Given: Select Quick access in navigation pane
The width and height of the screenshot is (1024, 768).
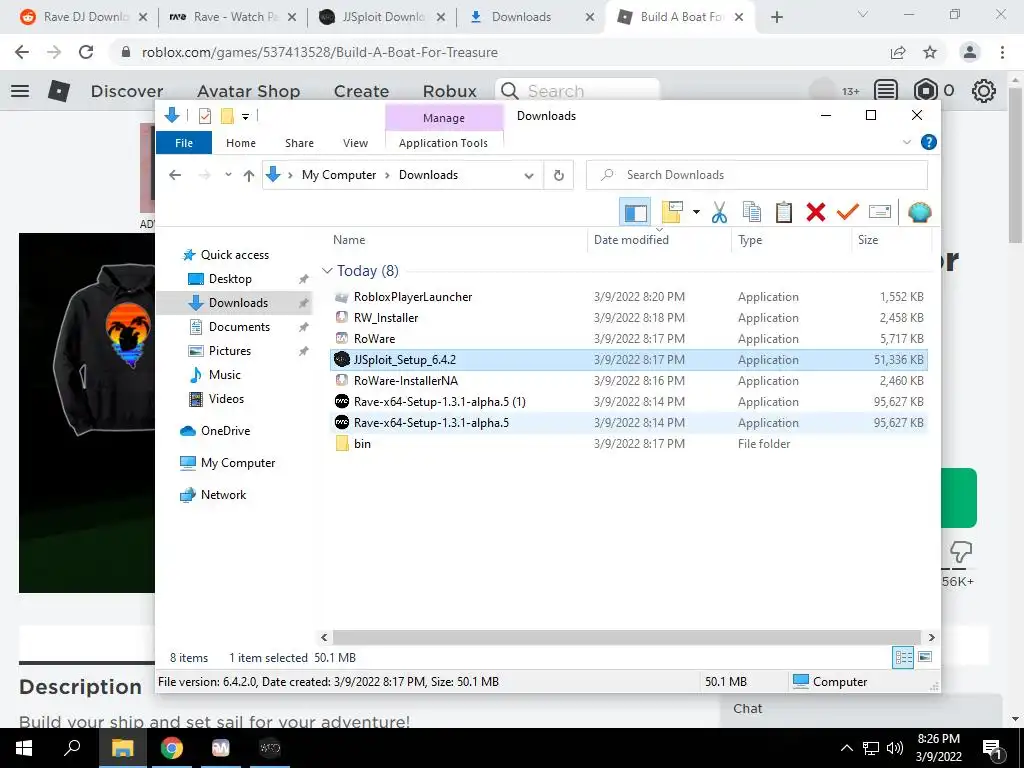Looking at the screenshot, I should coord(234,255).
